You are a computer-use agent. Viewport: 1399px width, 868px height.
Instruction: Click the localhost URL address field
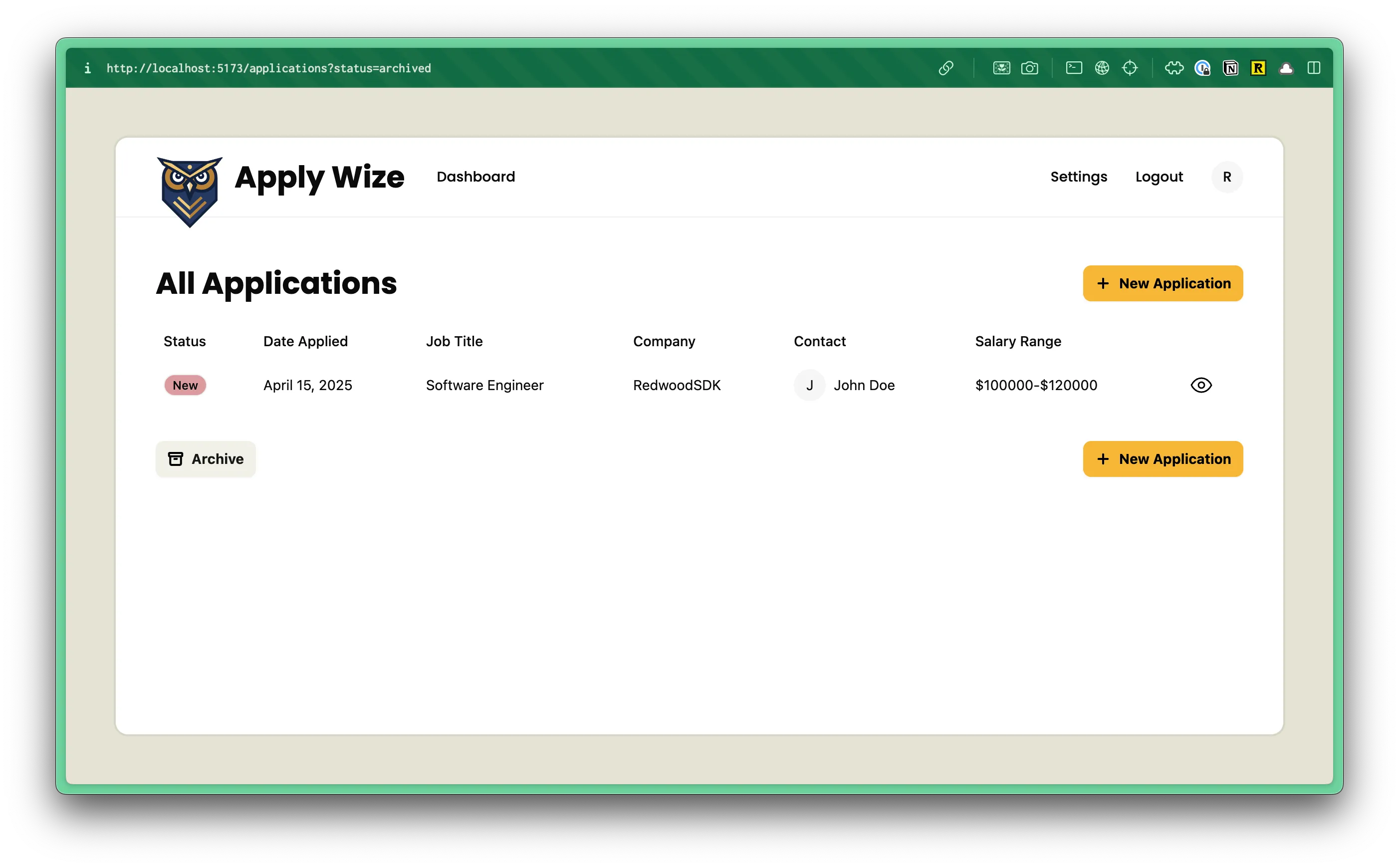268,68
